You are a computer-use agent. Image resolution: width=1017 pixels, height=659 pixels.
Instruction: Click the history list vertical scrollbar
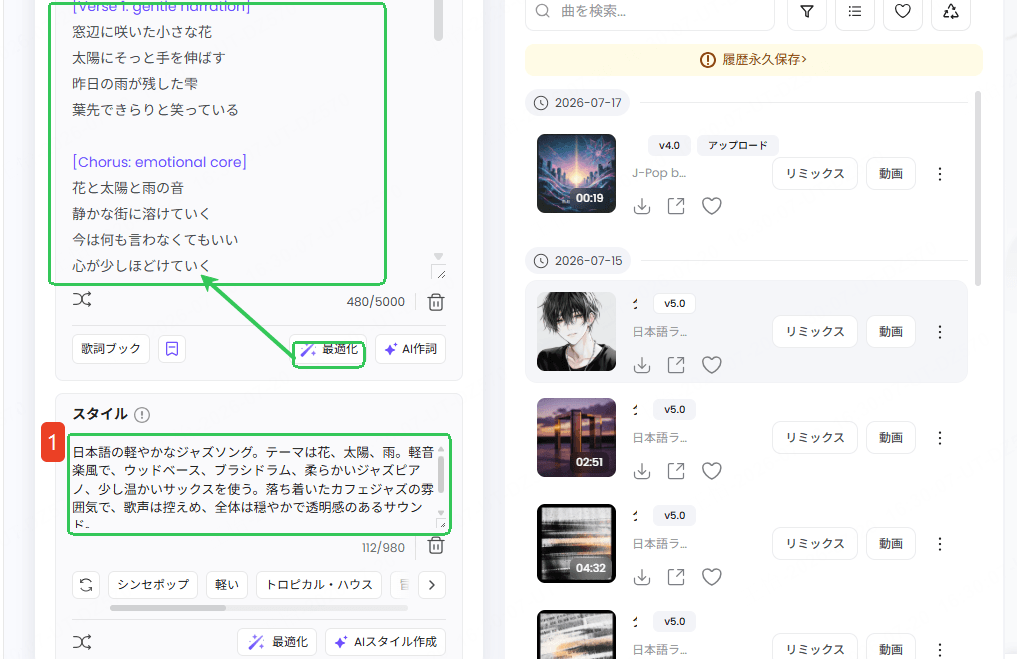point(978,188)
